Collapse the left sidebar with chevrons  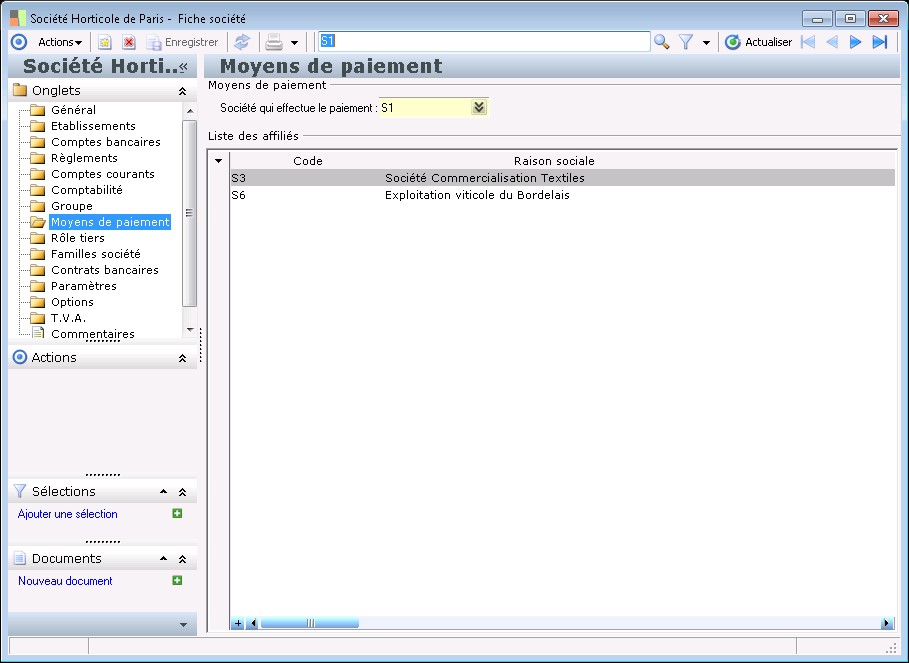pyautogui.click(x=183, y=66)
